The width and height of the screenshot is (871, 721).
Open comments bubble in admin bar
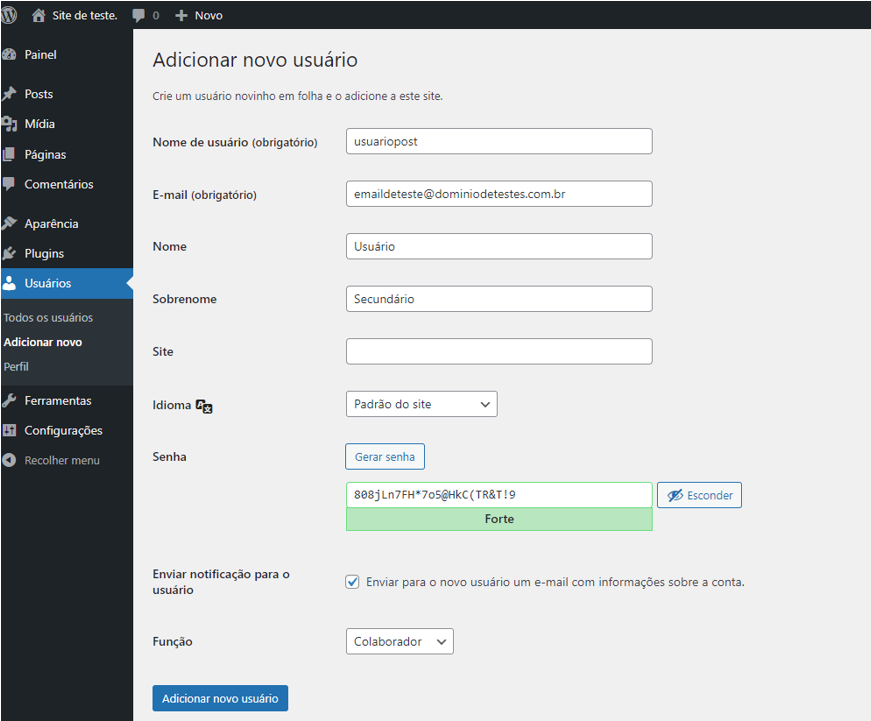pyautogui.click(x=138, y=16)
